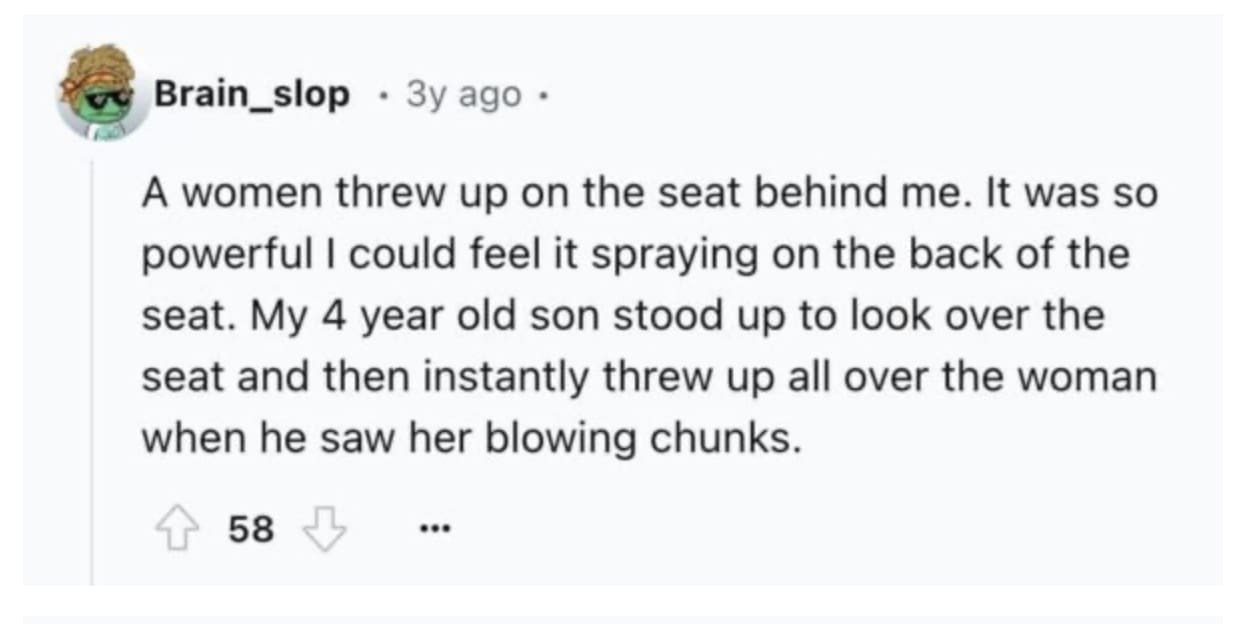Open the Brain_slop username profile link
Screen dimensions: 1260x624
(251, 95)
